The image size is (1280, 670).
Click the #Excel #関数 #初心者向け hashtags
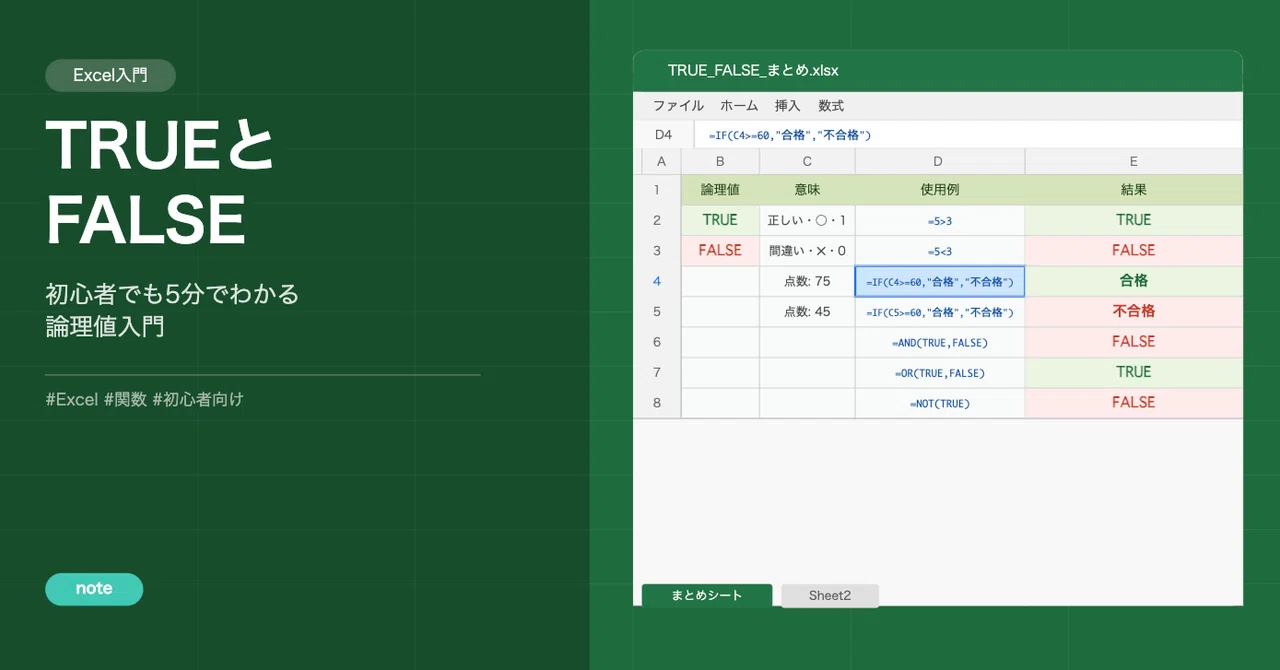145,399
